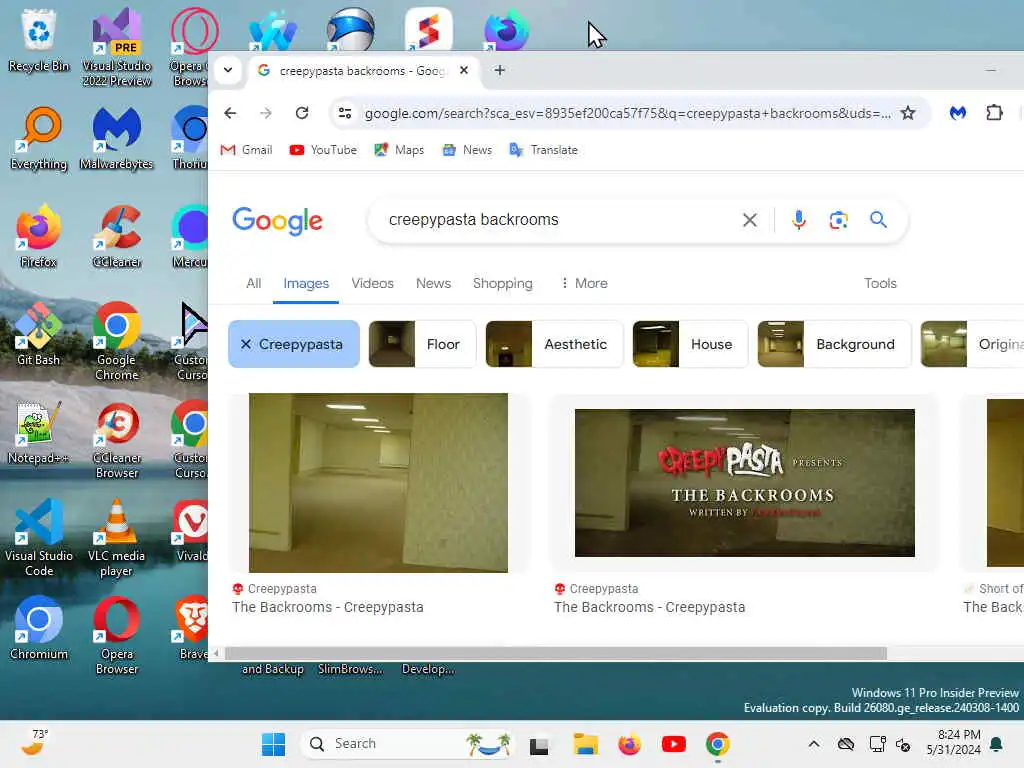Viewport: 1024px width, 768px height.
Task: Apply the Floor filter chip
Action: (423, 344)
